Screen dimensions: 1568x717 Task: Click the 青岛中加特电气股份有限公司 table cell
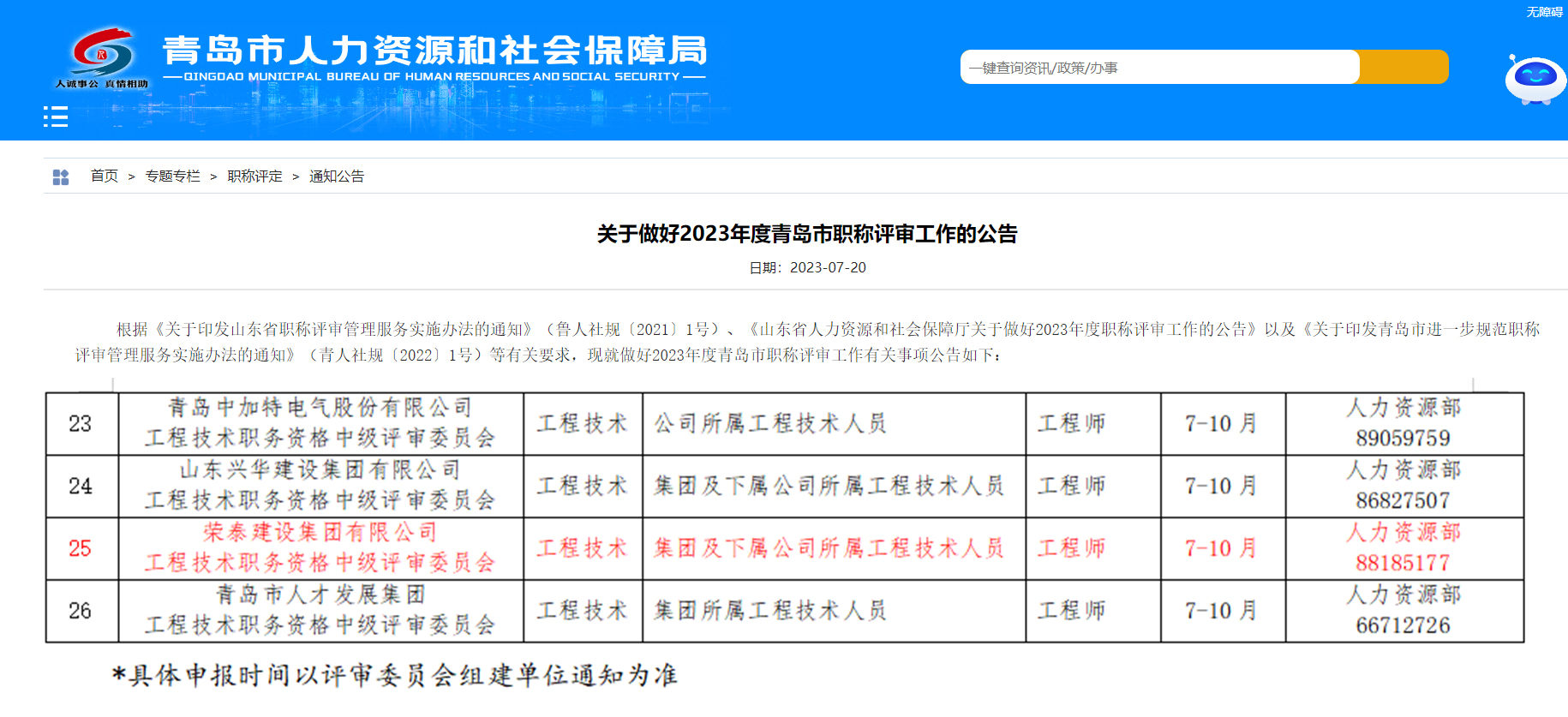pos(320,423)
